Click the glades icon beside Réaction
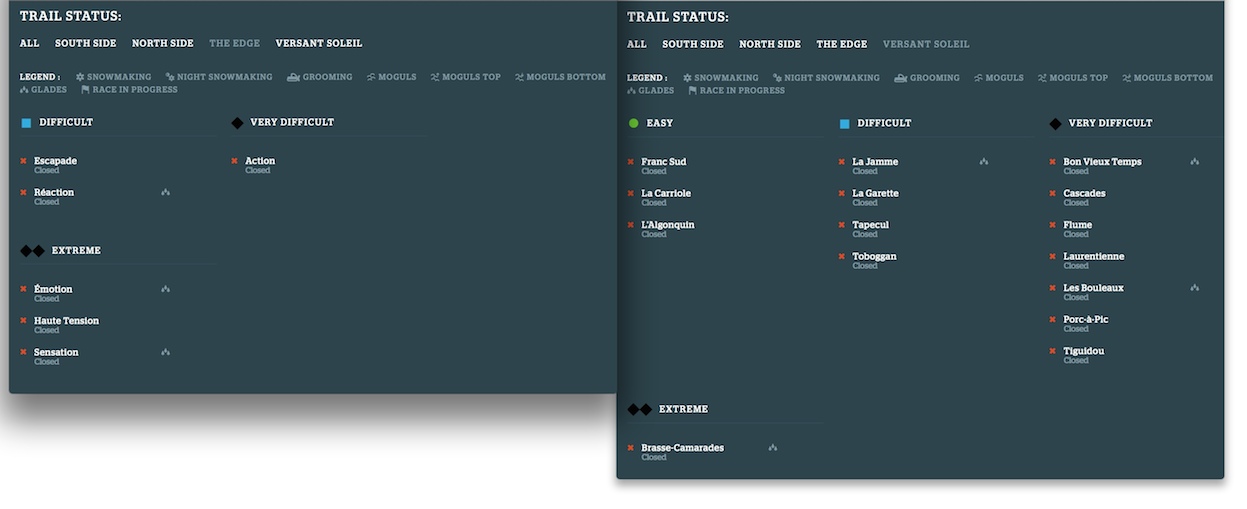1247x509 pixels. click(165, 192)
